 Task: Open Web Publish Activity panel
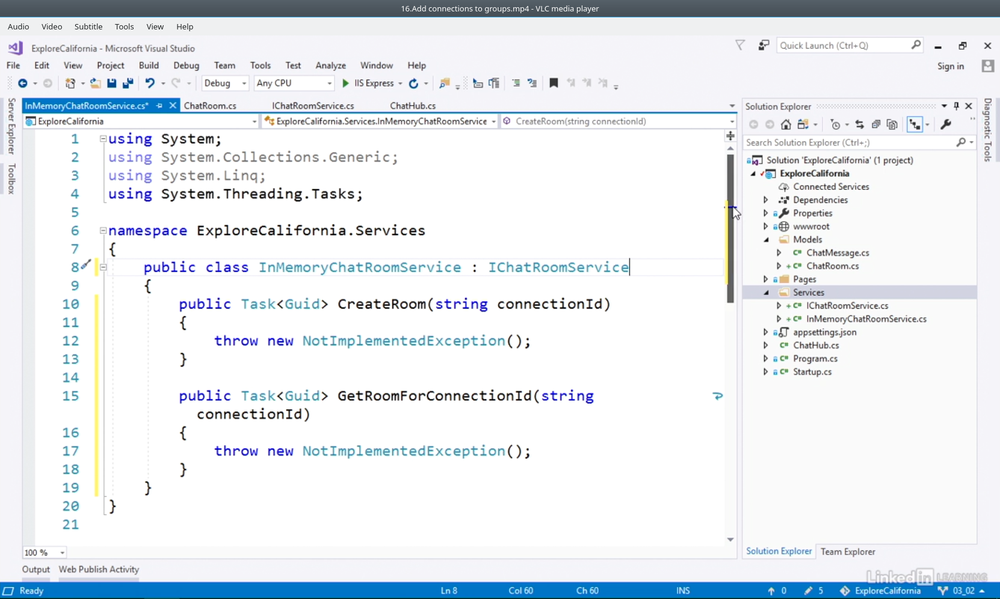coord(99,569)
